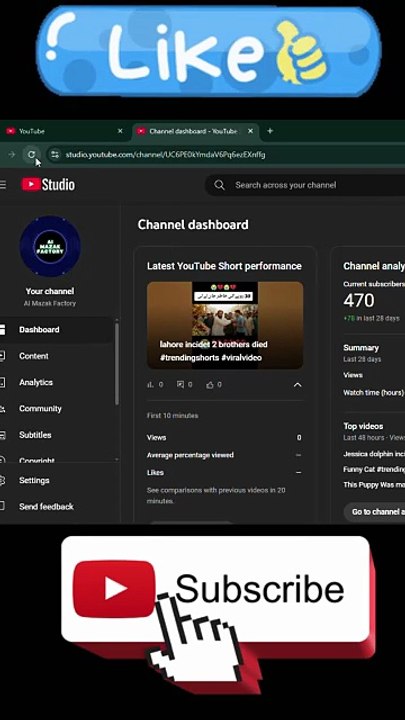Image resolution: width=405 pixels, height=720 pixels.
Task: Click the search magnifier icon
Action: click(219, 185)
